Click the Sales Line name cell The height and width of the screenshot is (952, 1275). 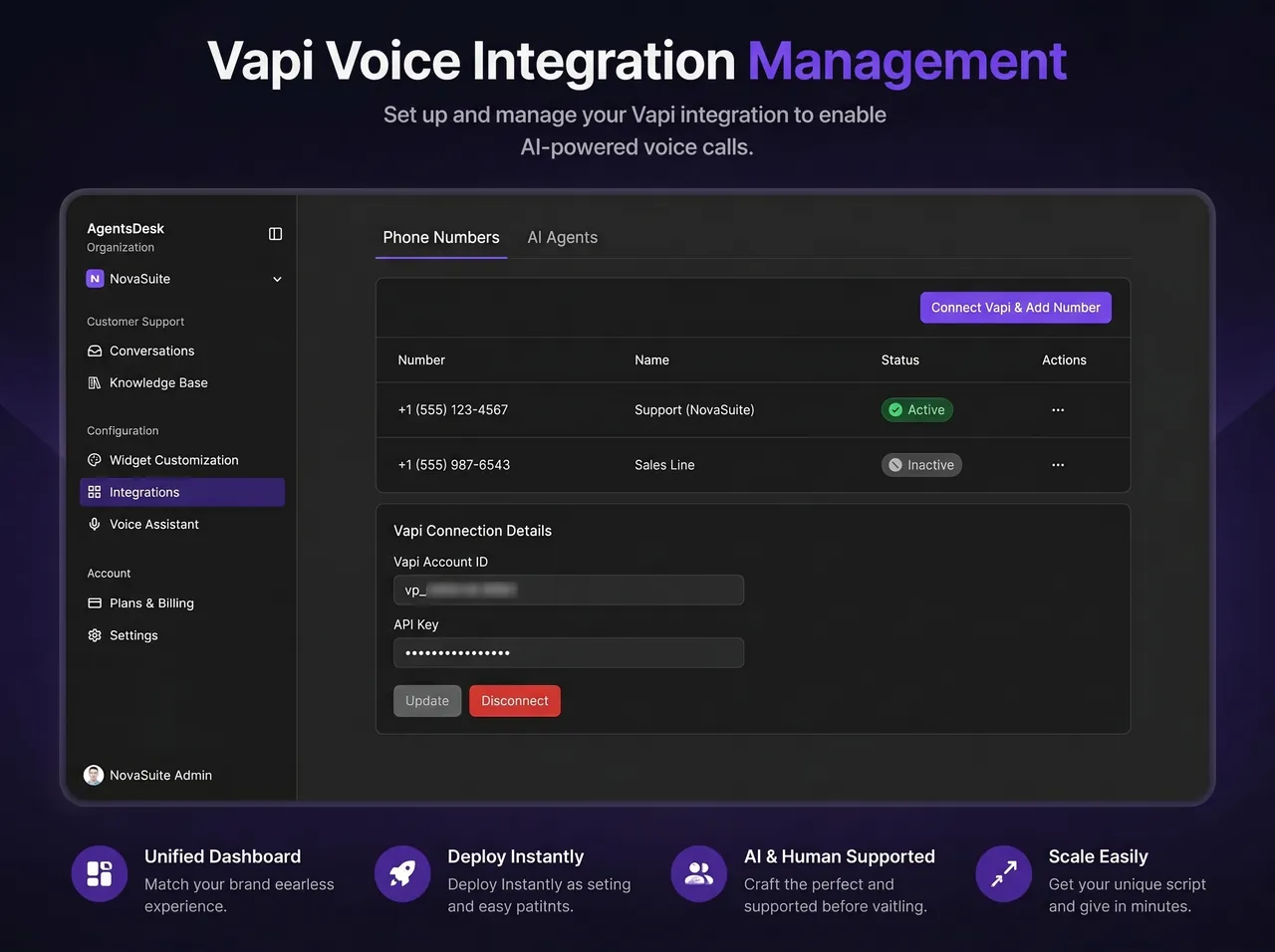[x=664, y=465]
